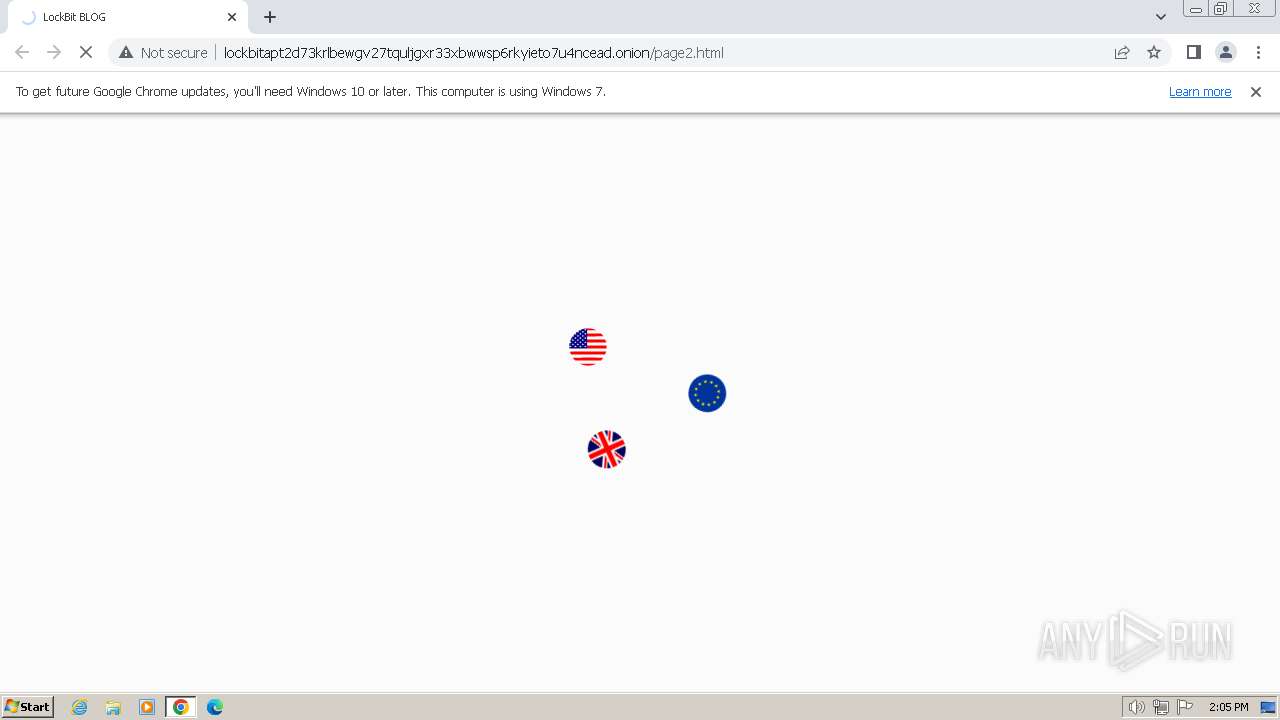Switch to Chrome in the taskbar
This screenshot has height=720, width=1280.
coord(181,707)
